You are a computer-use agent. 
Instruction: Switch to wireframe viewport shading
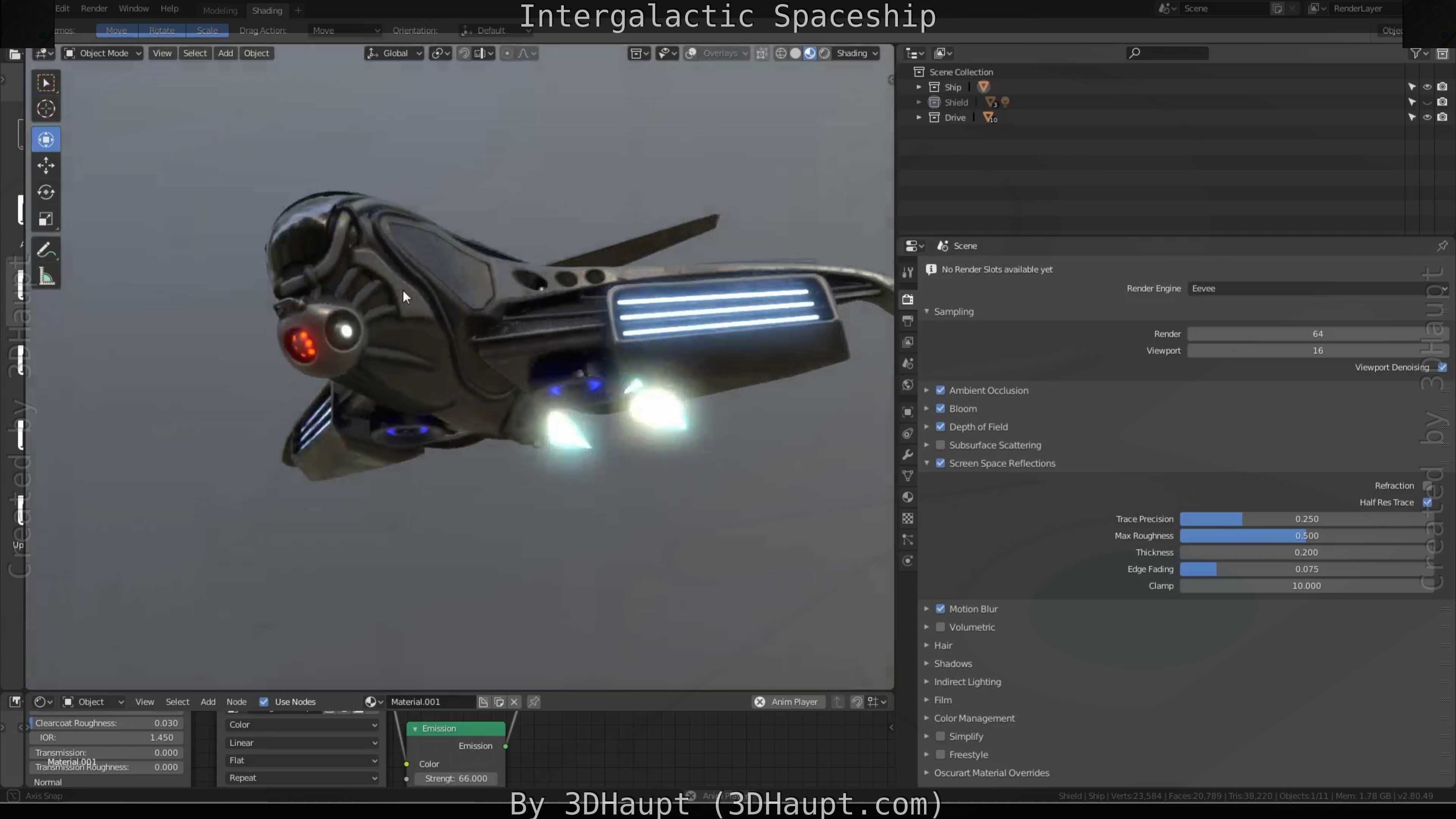tap(781, 53)
